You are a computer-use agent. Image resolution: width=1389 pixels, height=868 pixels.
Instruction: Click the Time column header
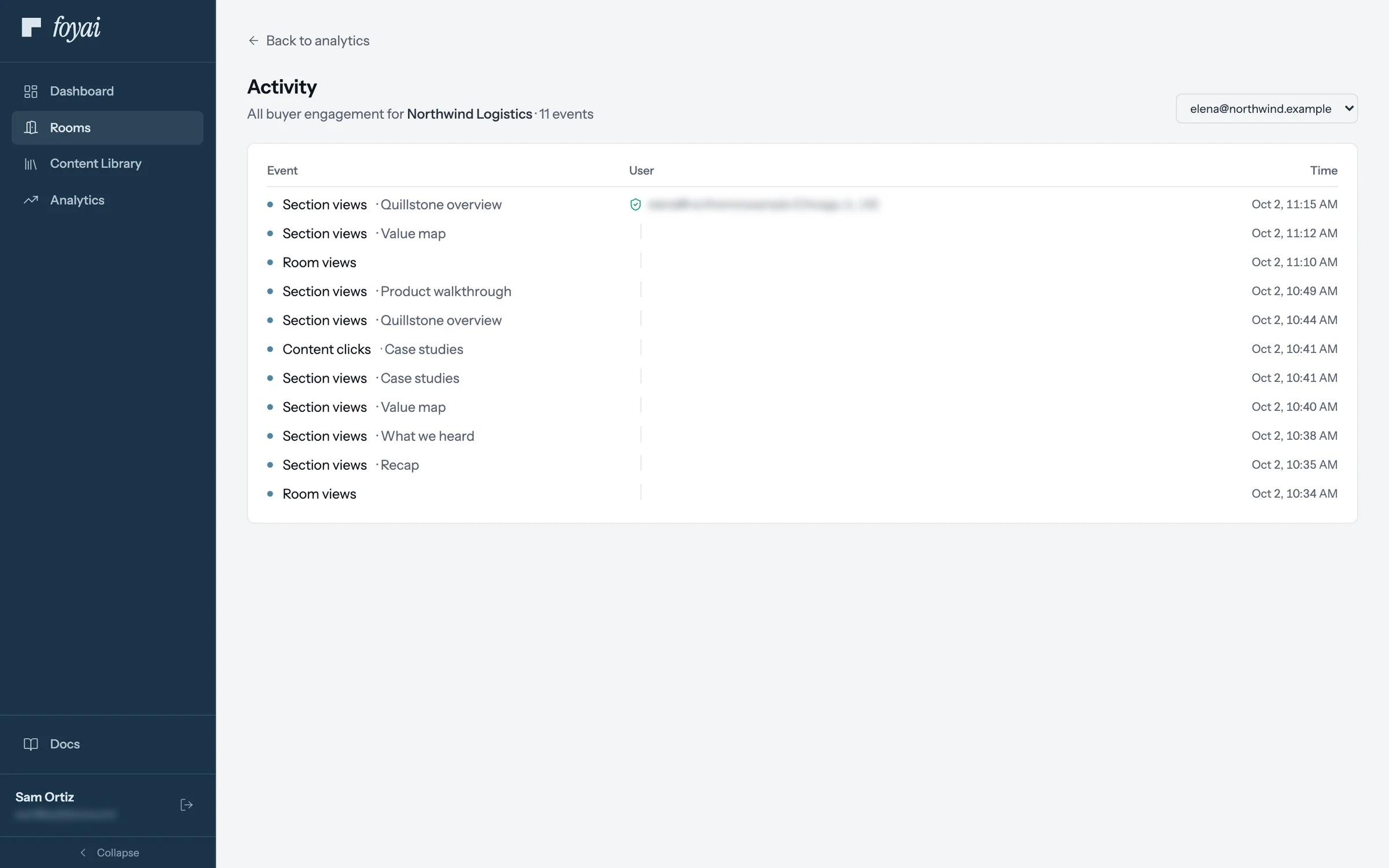coord(1324,171)
